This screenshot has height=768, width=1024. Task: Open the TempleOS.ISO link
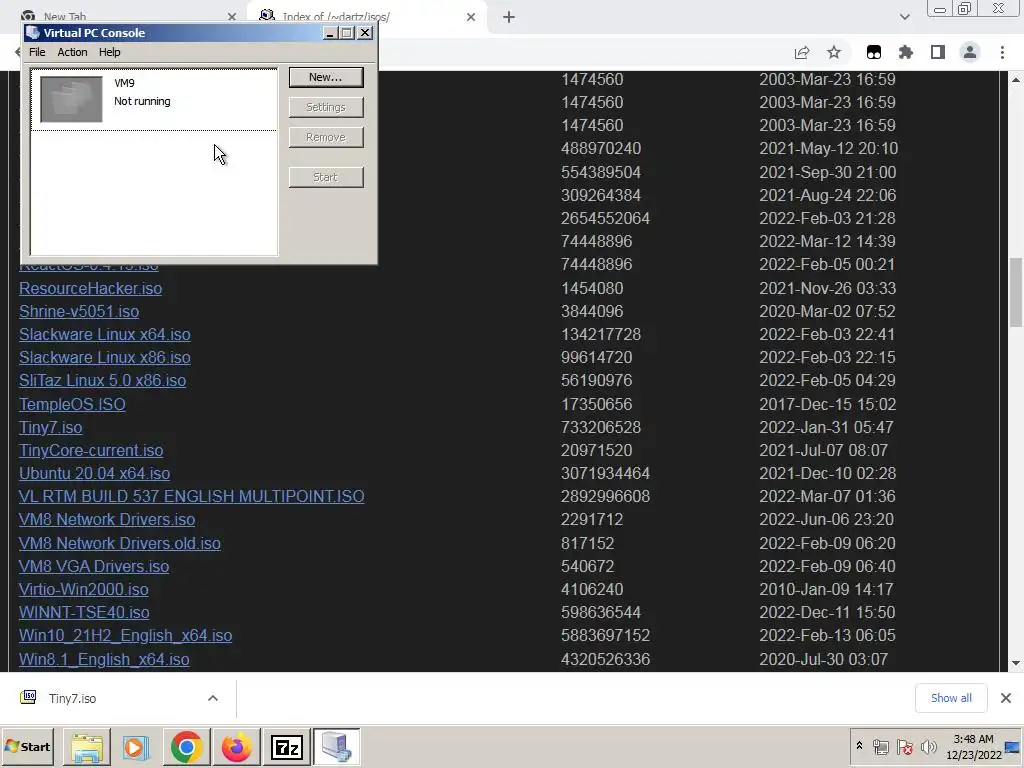coord(72,404)
